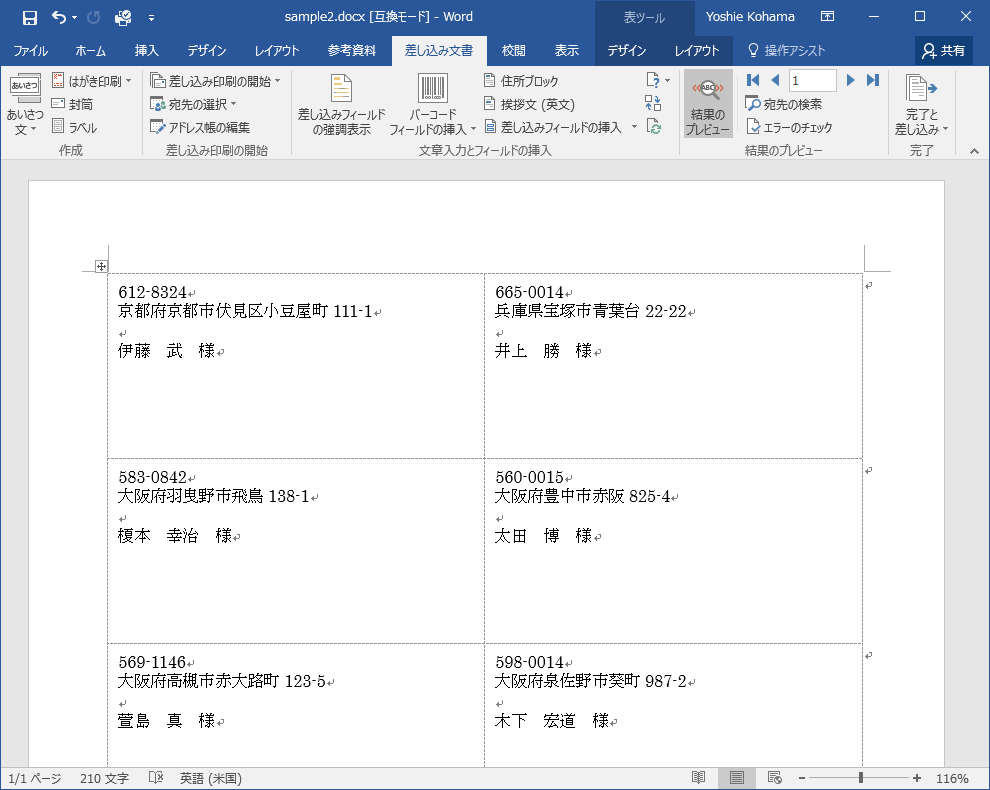The height and width of the screenshot is (790, 990).
Task: Click the 英語 (米国) language indicator
Action: click(211, 778)
